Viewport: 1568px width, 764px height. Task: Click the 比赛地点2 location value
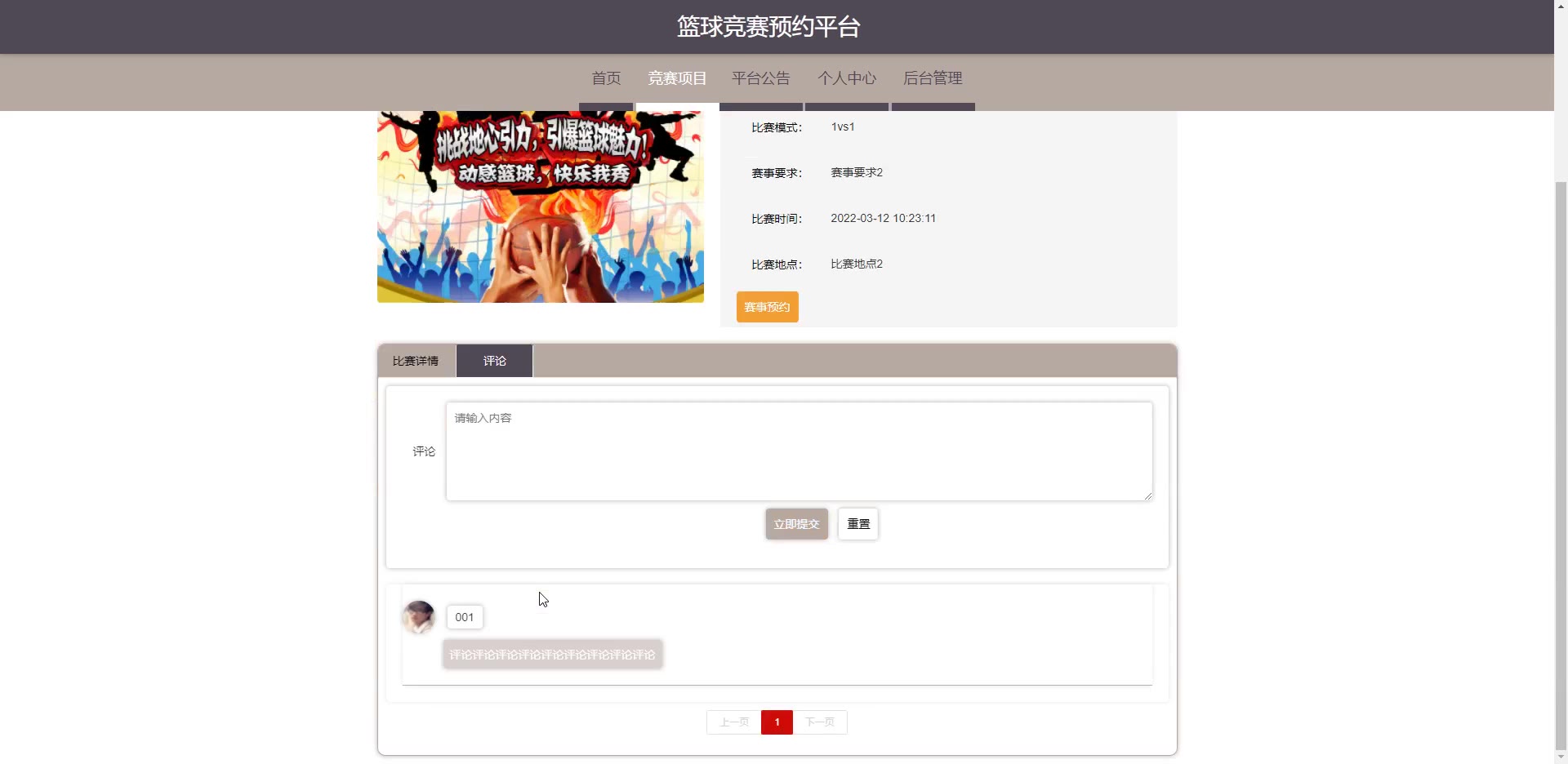(x=857, y=264)
